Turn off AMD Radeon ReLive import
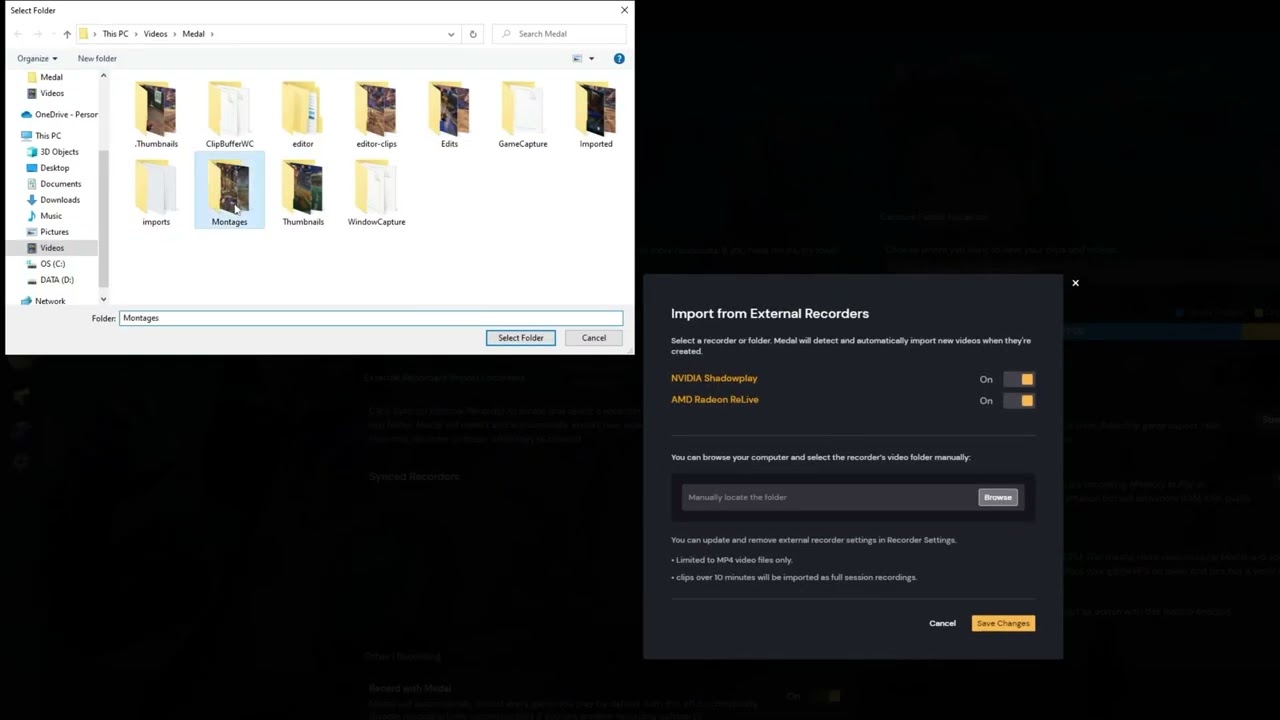Image resolution: width=1280 pixels, height=720 pixels. [x=1019, y=400]
